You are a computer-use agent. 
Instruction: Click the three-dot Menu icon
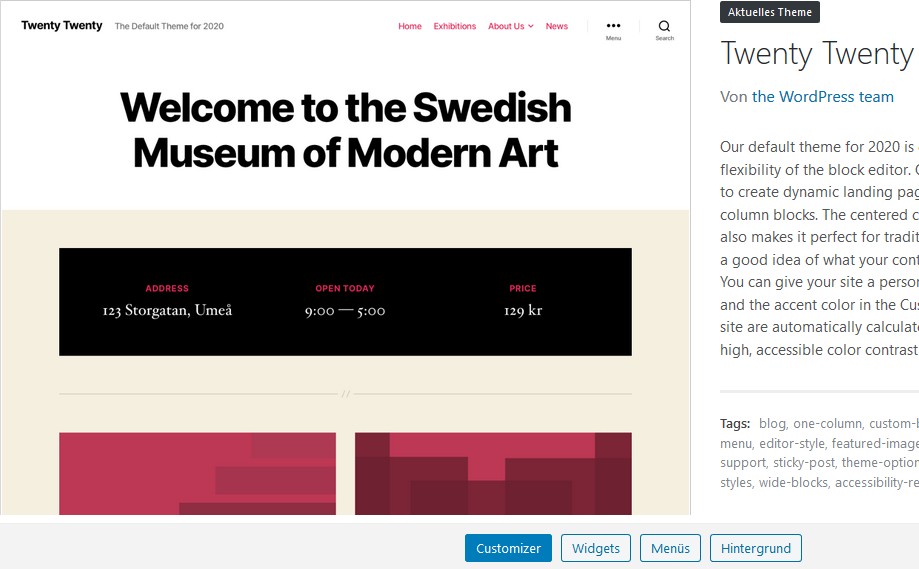613,27
